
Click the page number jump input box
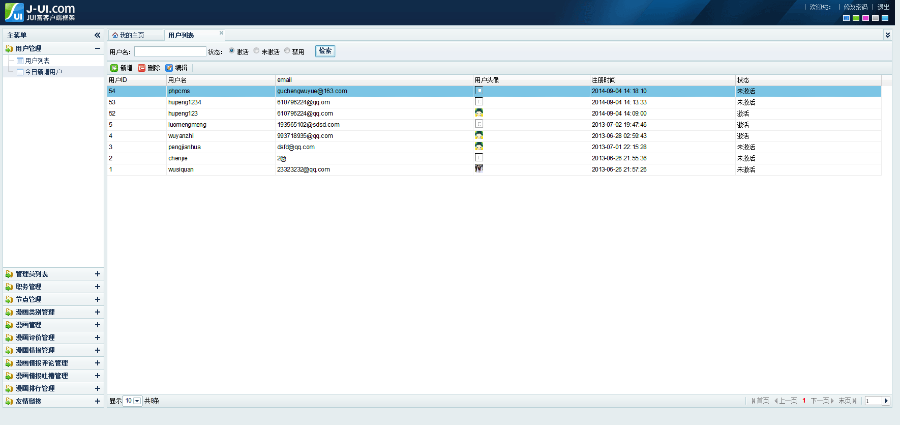[x=873, y=400]
